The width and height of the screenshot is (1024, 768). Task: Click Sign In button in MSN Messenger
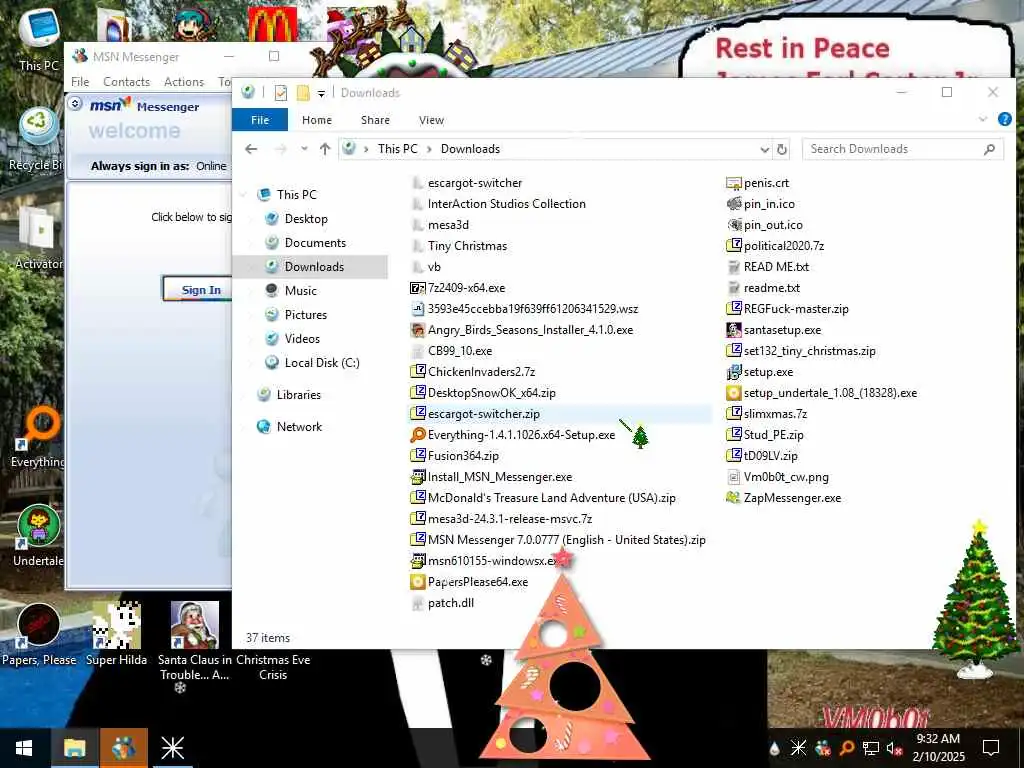pos(198,289)
